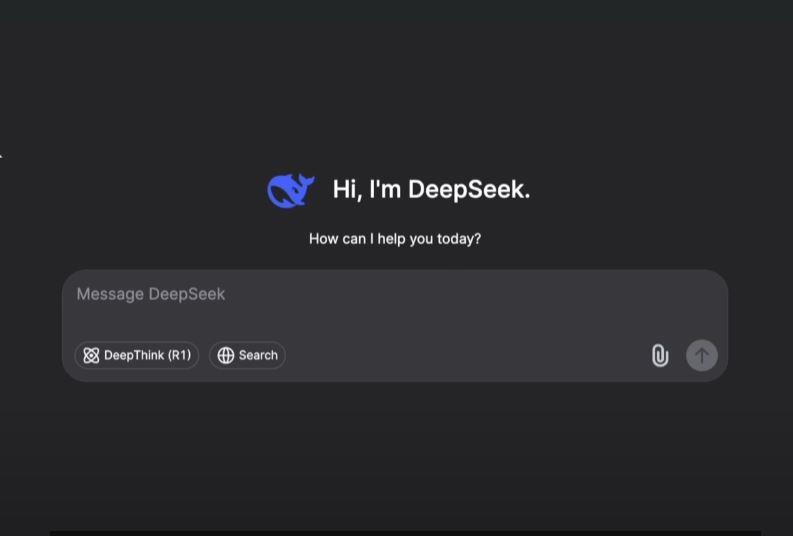The height and width of the screenshot is (536, 793).
Task: Click the paperclip attach file icon
Action: pos(660,355)
